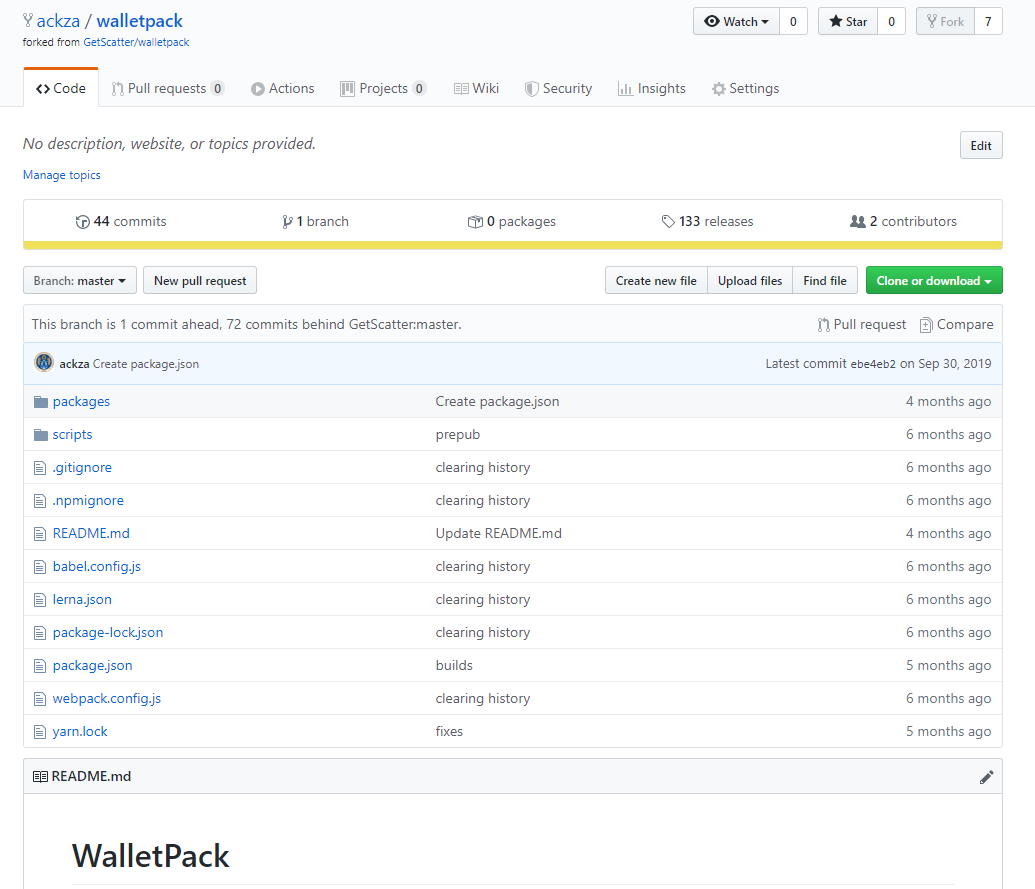Open the ackza owner link

coord(58,21)
